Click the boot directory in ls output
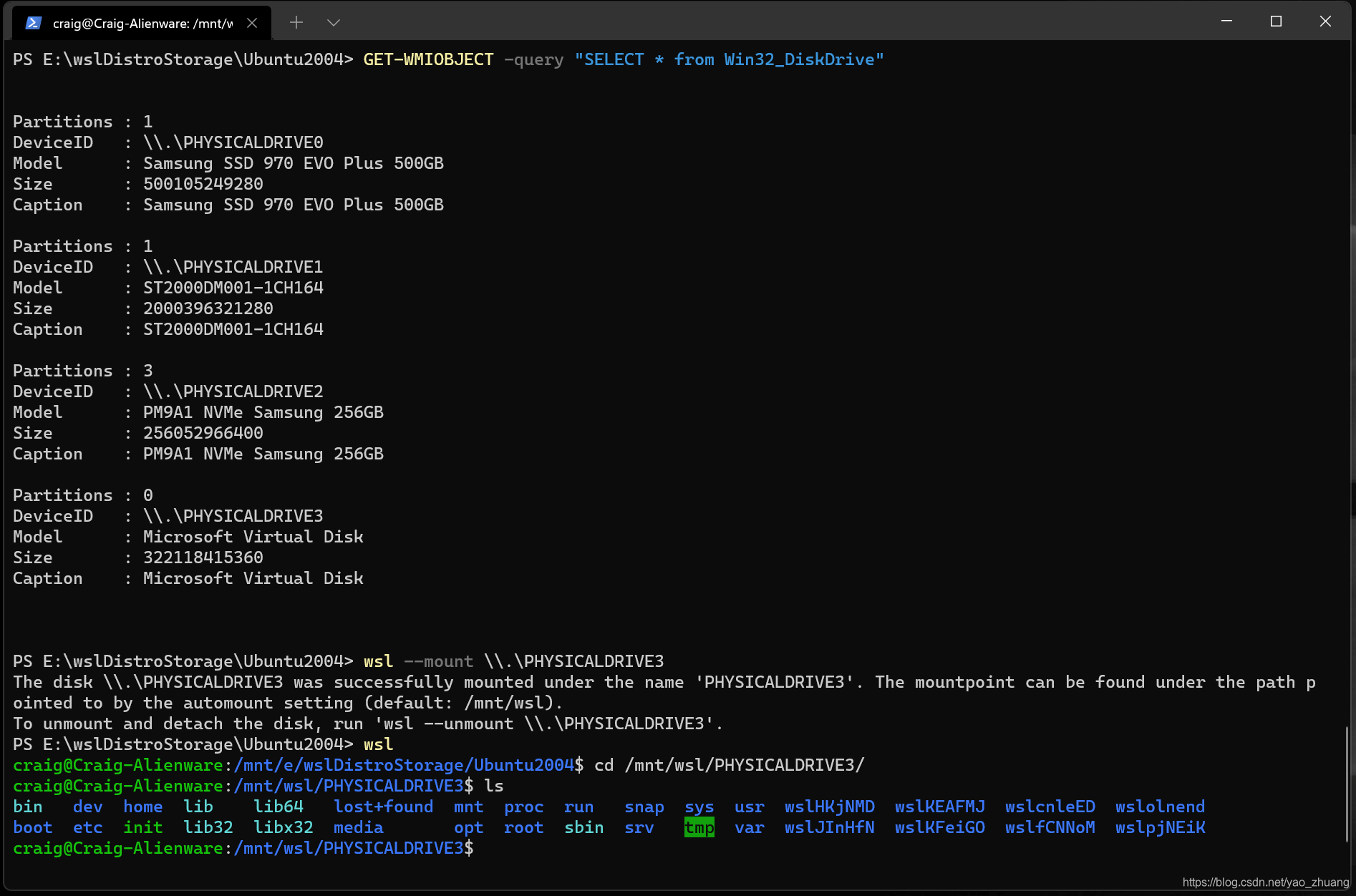 coord(33,827)
